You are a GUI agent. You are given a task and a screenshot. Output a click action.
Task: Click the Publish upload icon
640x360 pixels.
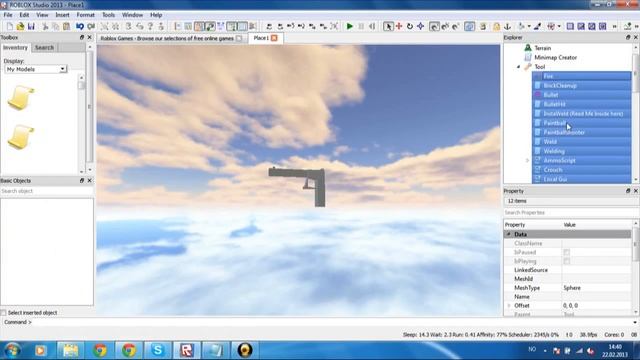tap(627, 27)
